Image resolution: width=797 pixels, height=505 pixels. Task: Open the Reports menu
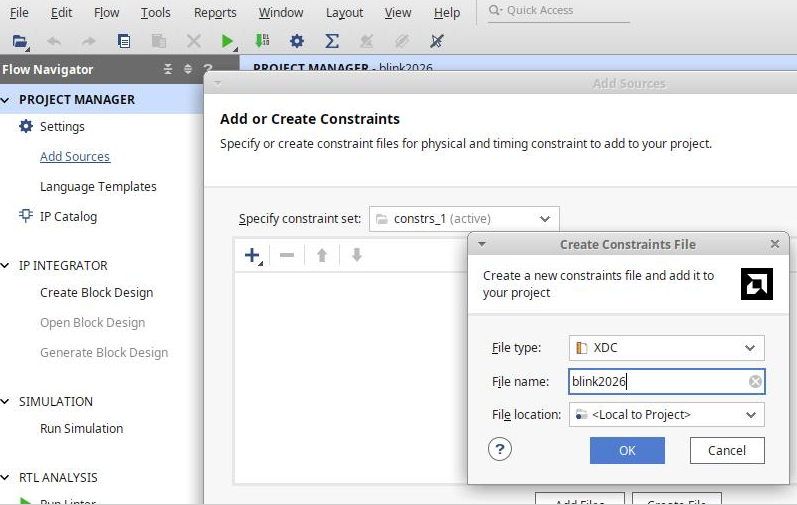pyautogui.click(x=215, y=13)
